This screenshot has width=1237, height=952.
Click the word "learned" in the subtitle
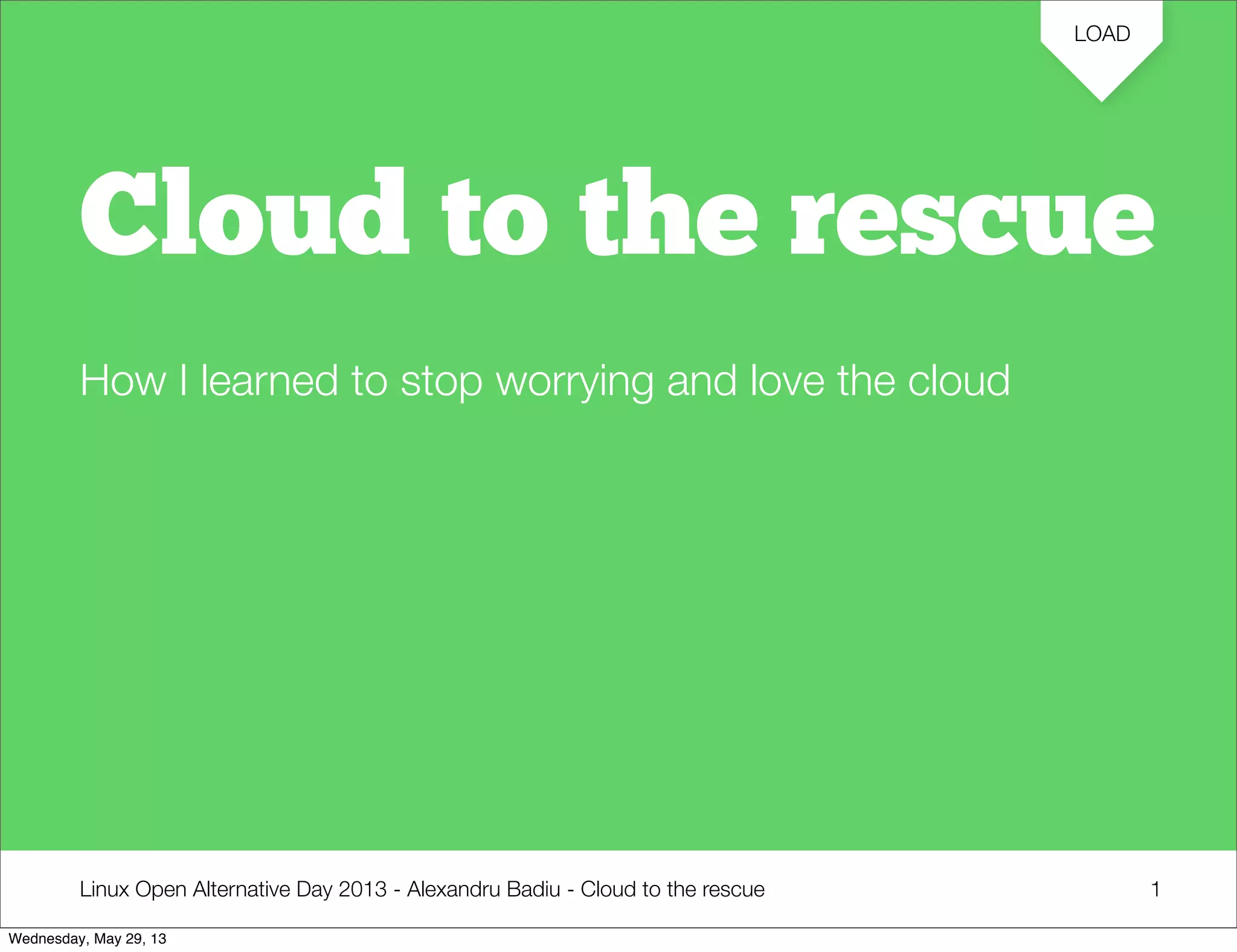pyautogui.click(x=269, y=381)
